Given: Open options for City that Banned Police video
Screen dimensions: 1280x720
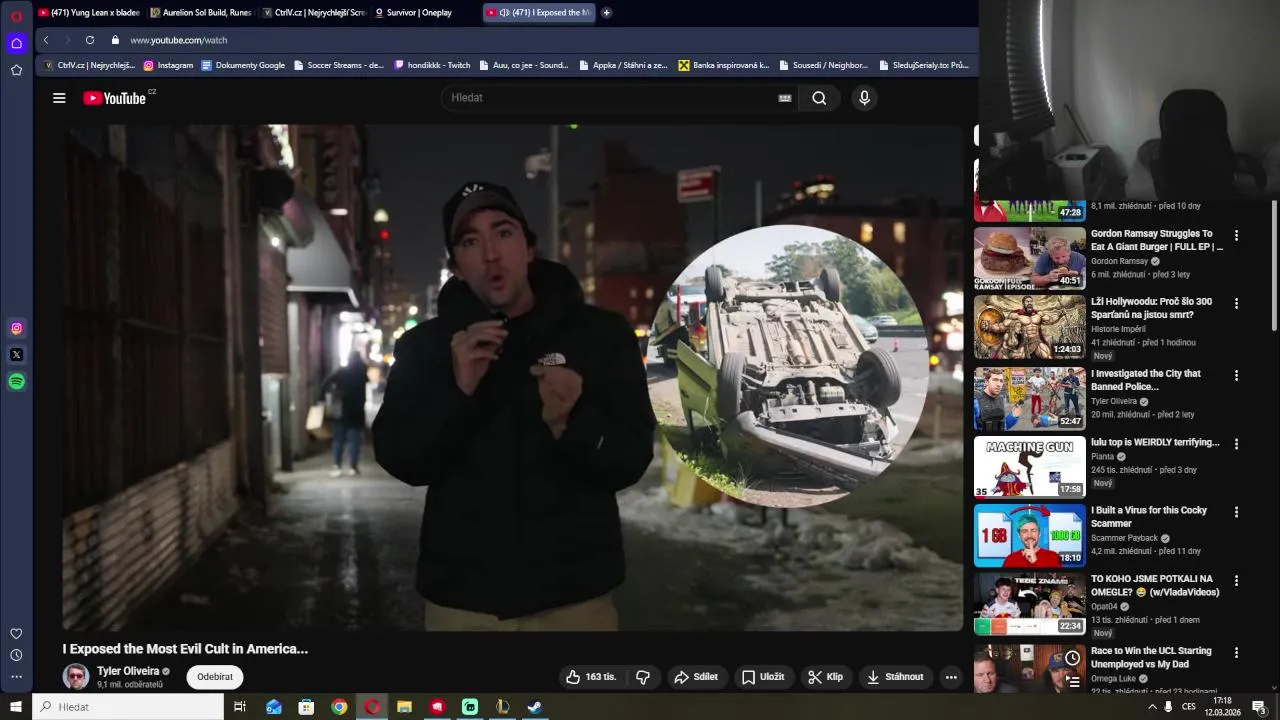Looking at the screenshot, I should pos(1236,376).
